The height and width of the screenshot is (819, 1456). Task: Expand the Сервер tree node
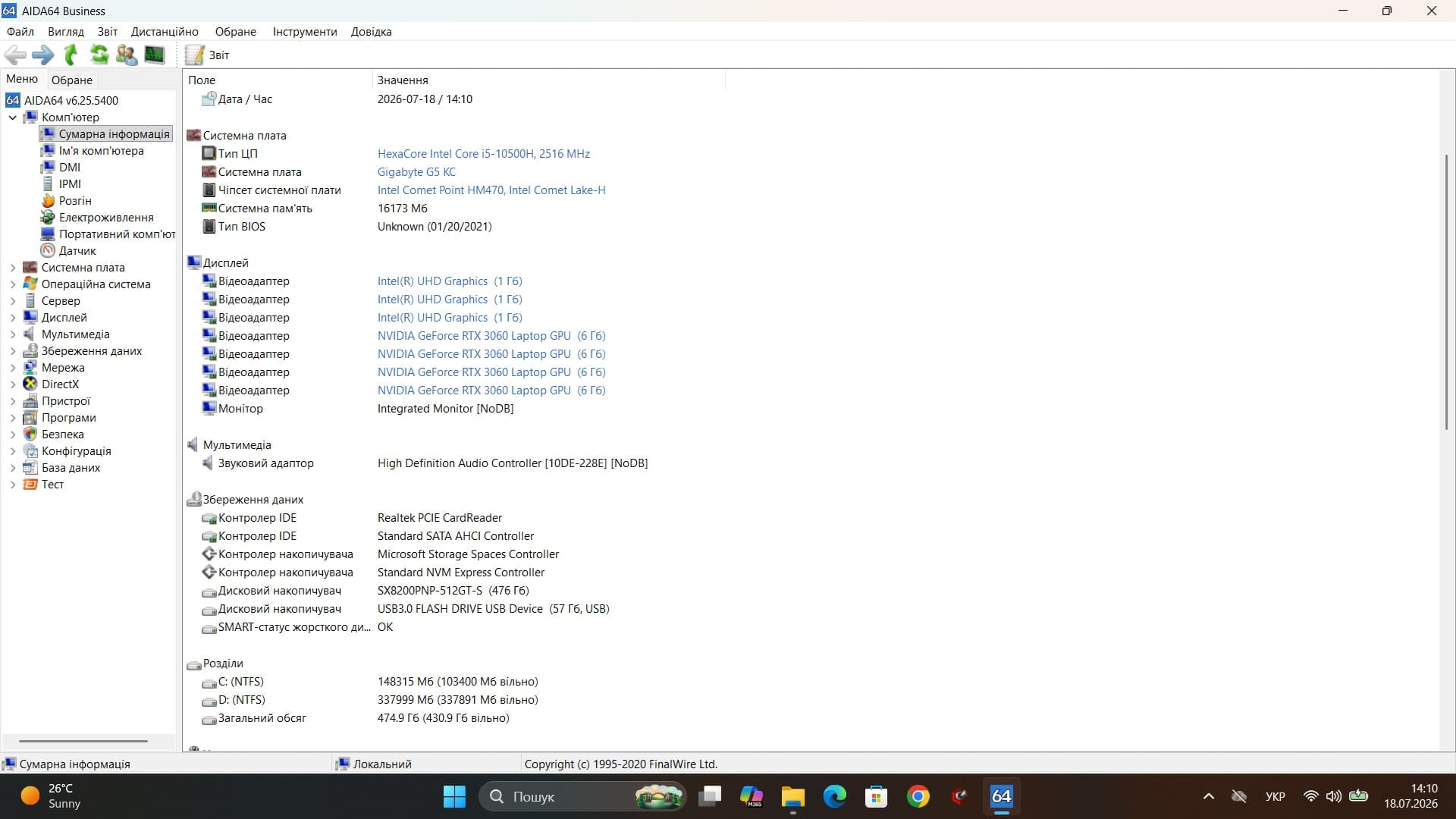(x=12, y=301)
